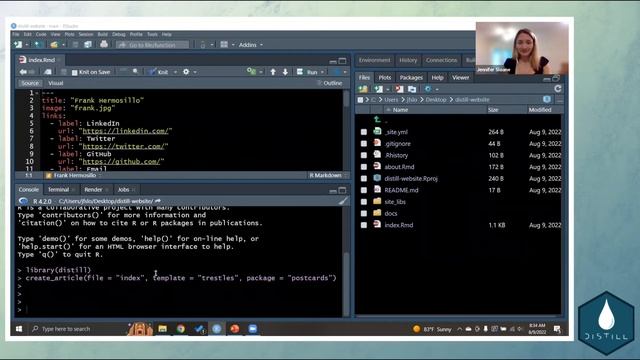Viewport: 640px width, 360px height.
Task: Expand the Run dropdown arrow
Action: (x=322, y=72)
